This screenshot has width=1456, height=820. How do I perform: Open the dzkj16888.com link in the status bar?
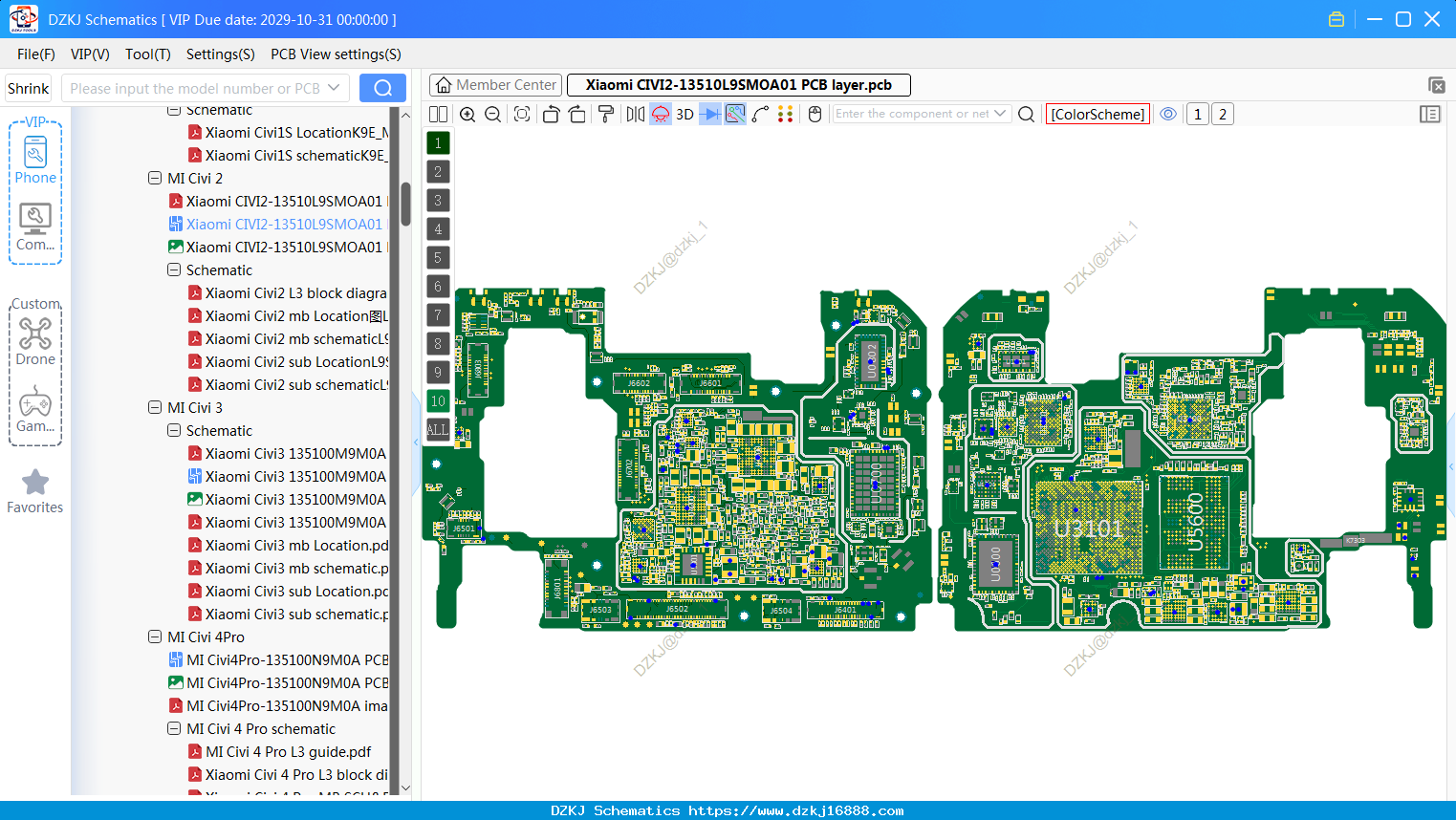click(x=795, y=810)
